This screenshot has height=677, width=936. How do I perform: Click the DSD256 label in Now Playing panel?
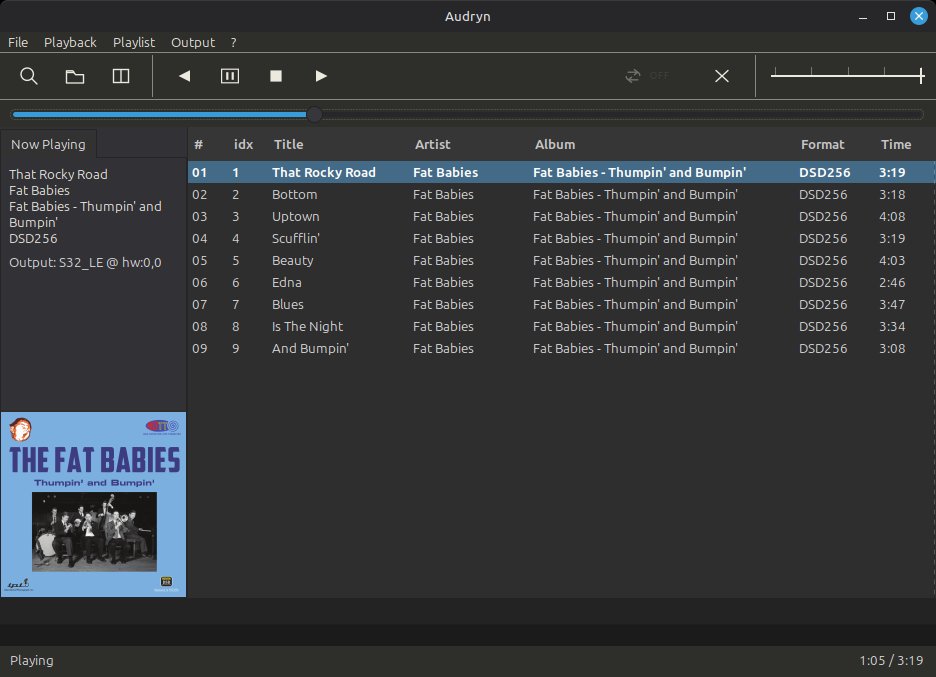(x=33, y=238)
